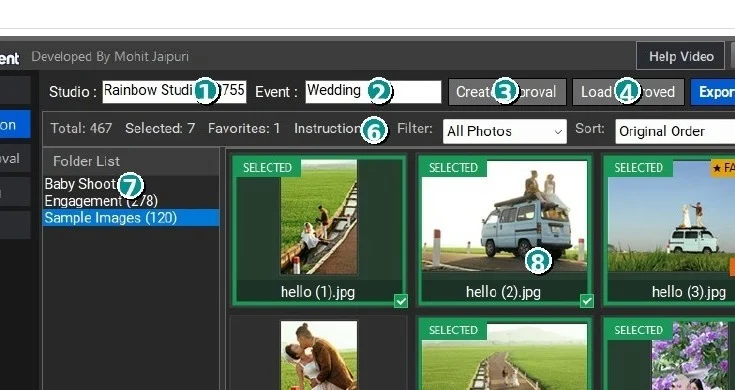The height and width of the screenshot is (390, 735).
Task: Click the Selected: 7 status text
Action: pyautogui.click(x=160, y=128)
